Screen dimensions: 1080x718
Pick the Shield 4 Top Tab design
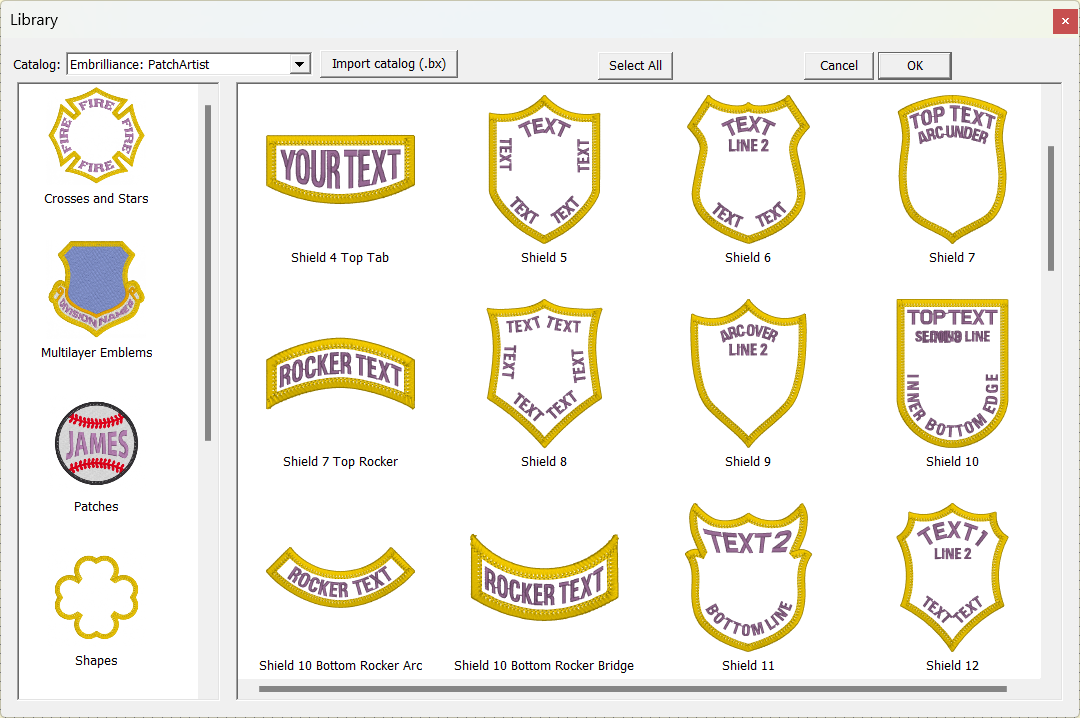click(340, 167)
